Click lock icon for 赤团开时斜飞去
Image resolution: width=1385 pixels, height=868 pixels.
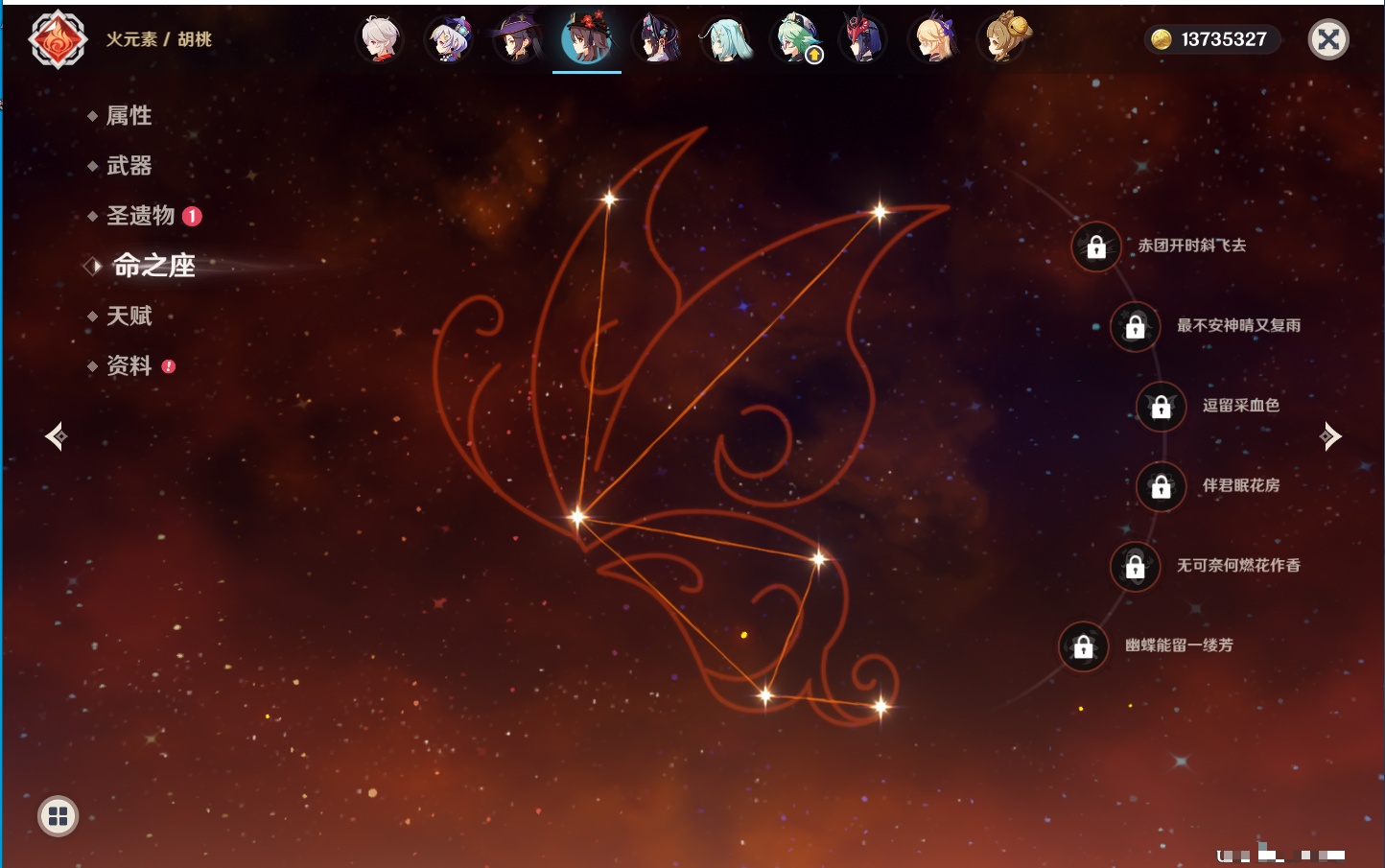pos(1096,247)
